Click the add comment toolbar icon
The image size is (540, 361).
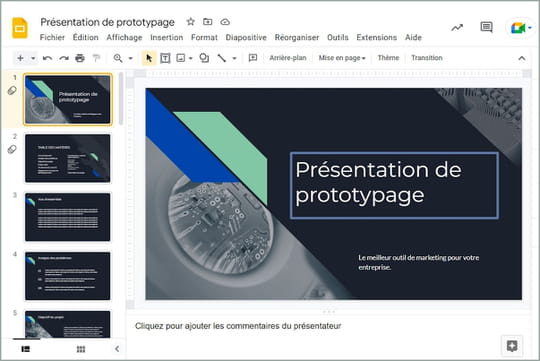tap(253, 58)
